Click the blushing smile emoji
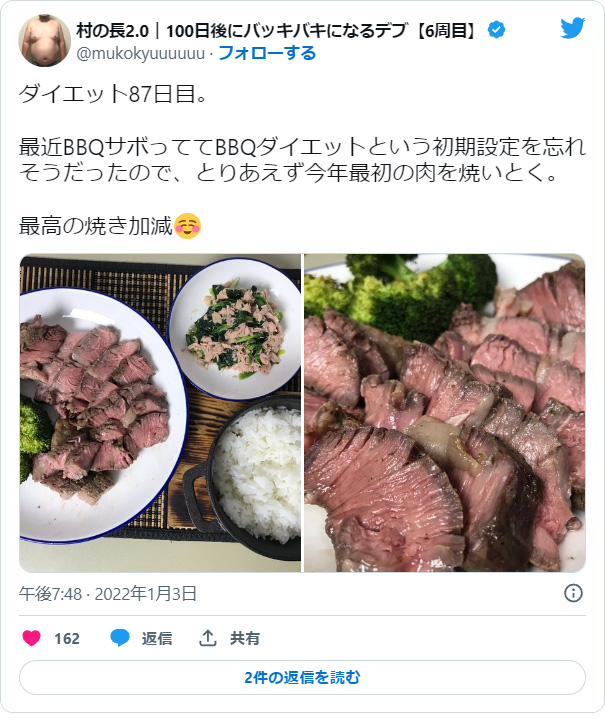 [x=188, y=226]
